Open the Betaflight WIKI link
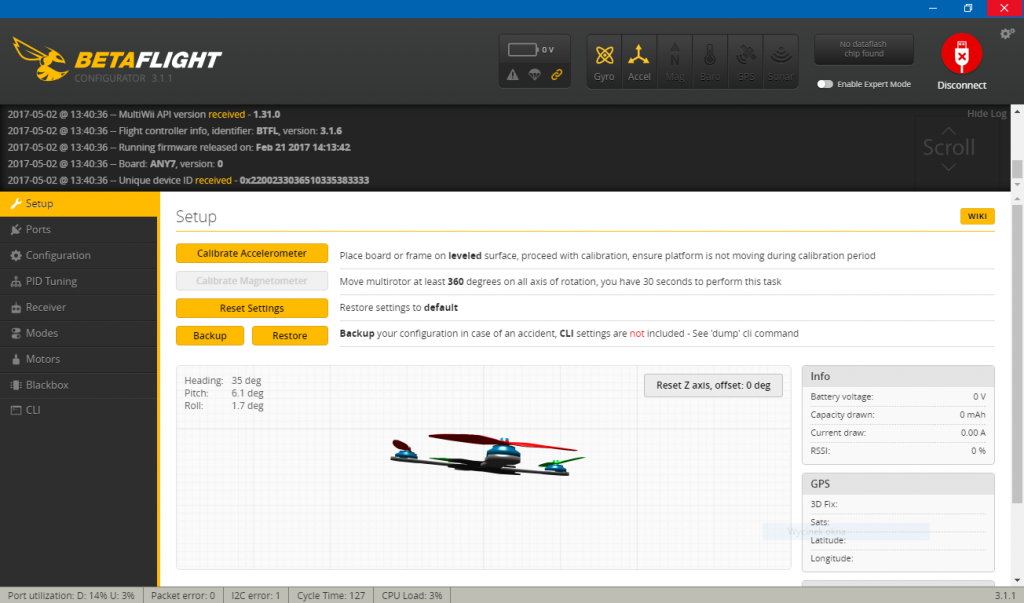 tap(977, 216)
